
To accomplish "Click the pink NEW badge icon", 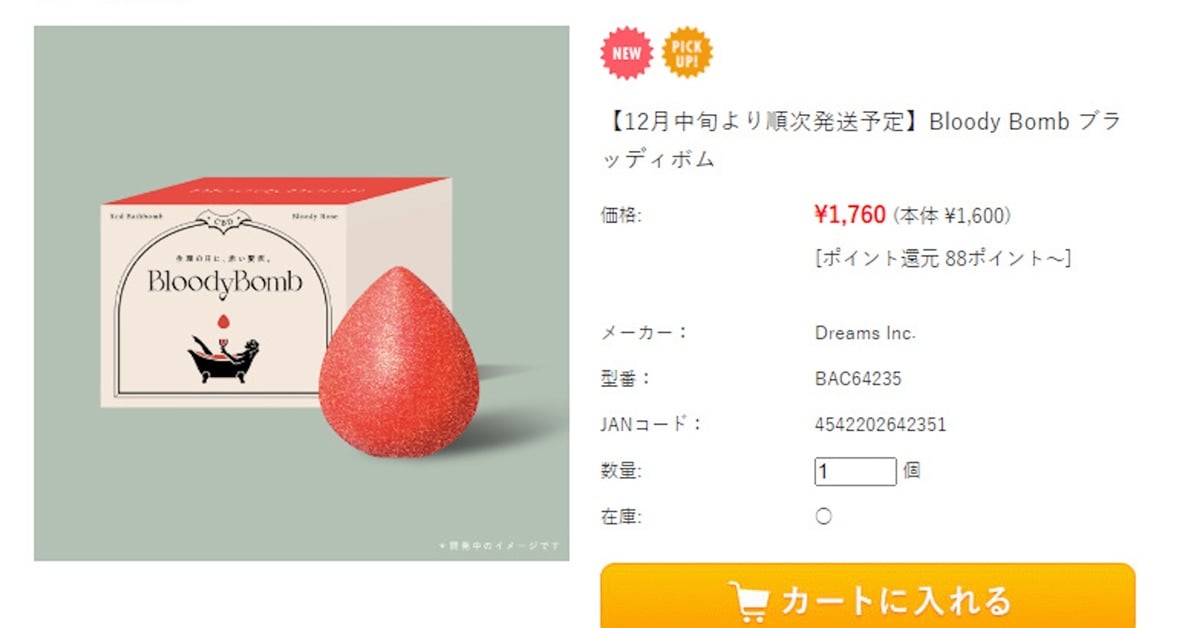I will pos(626,53).
